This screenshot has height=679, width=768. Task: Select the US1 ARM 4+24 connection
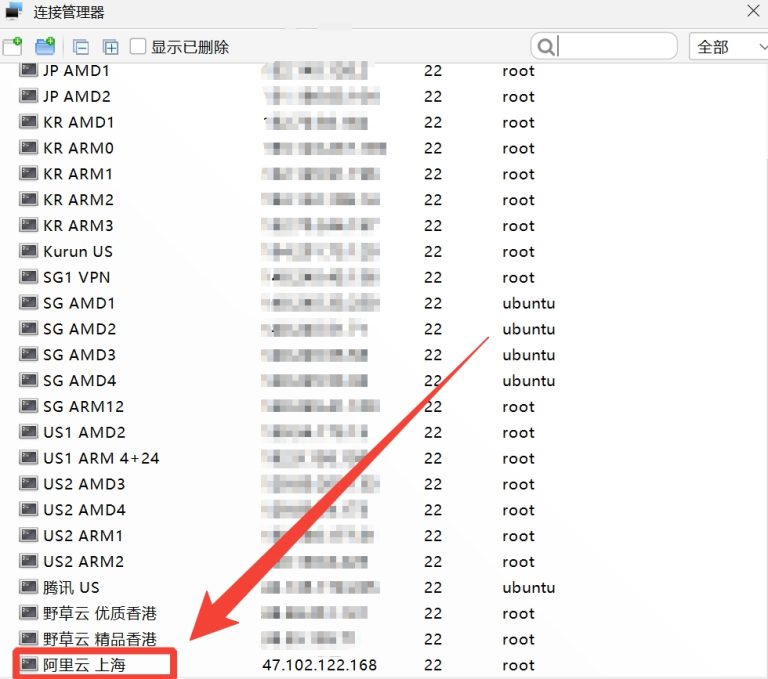pyautogui.click(x=101, y=458)
